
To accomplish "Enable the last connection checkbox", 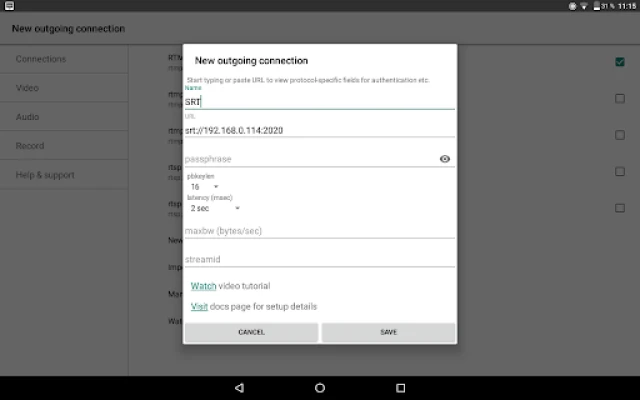I will [x=620, y=208].
